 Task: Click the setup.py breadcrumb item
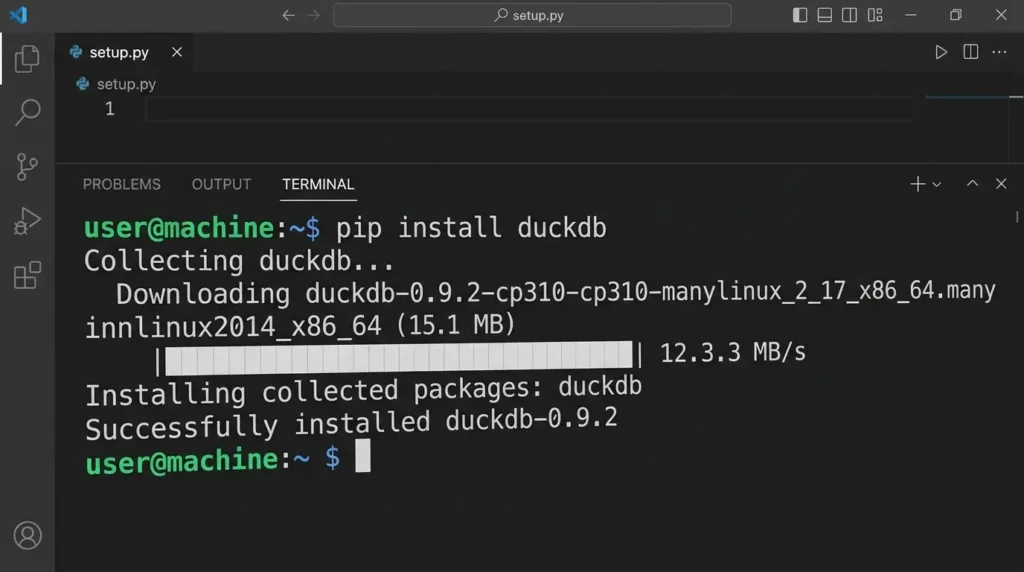click(116, 84)
